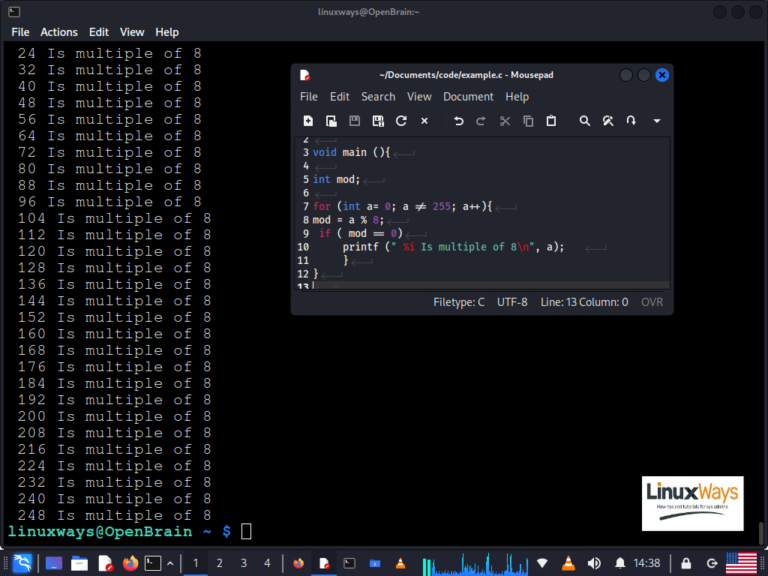Click the Undo icon in Mousepad toolbar
The width and height of the screenshot is (768, 576).
pyautogui.click(x=458, y=121)
